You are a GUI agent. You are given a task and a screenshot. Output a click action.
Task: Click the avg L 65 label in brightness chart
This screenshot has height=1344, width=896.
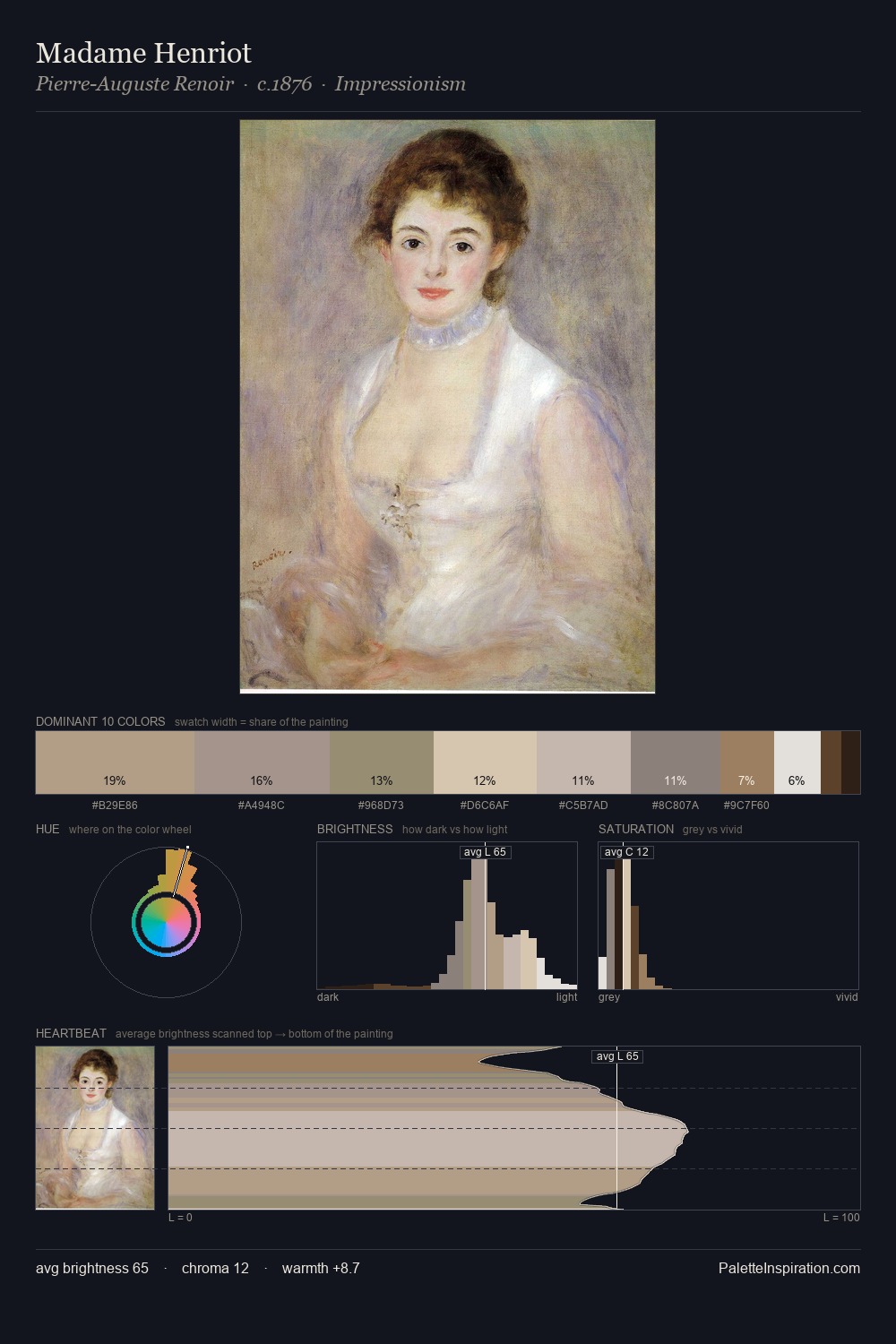(x=485, y=852)
